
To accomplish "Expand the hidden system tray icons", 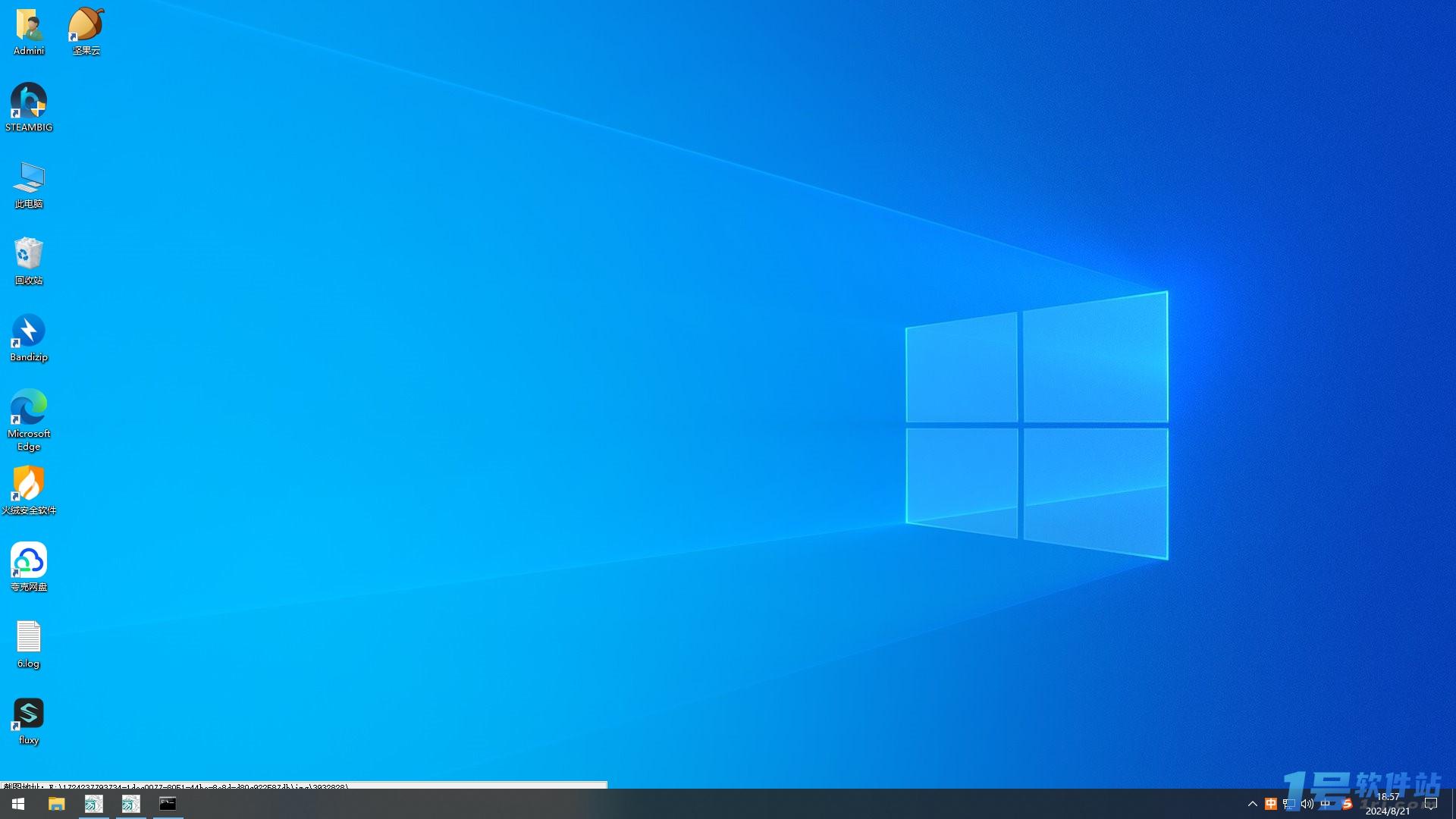I will coord(1253,804).
